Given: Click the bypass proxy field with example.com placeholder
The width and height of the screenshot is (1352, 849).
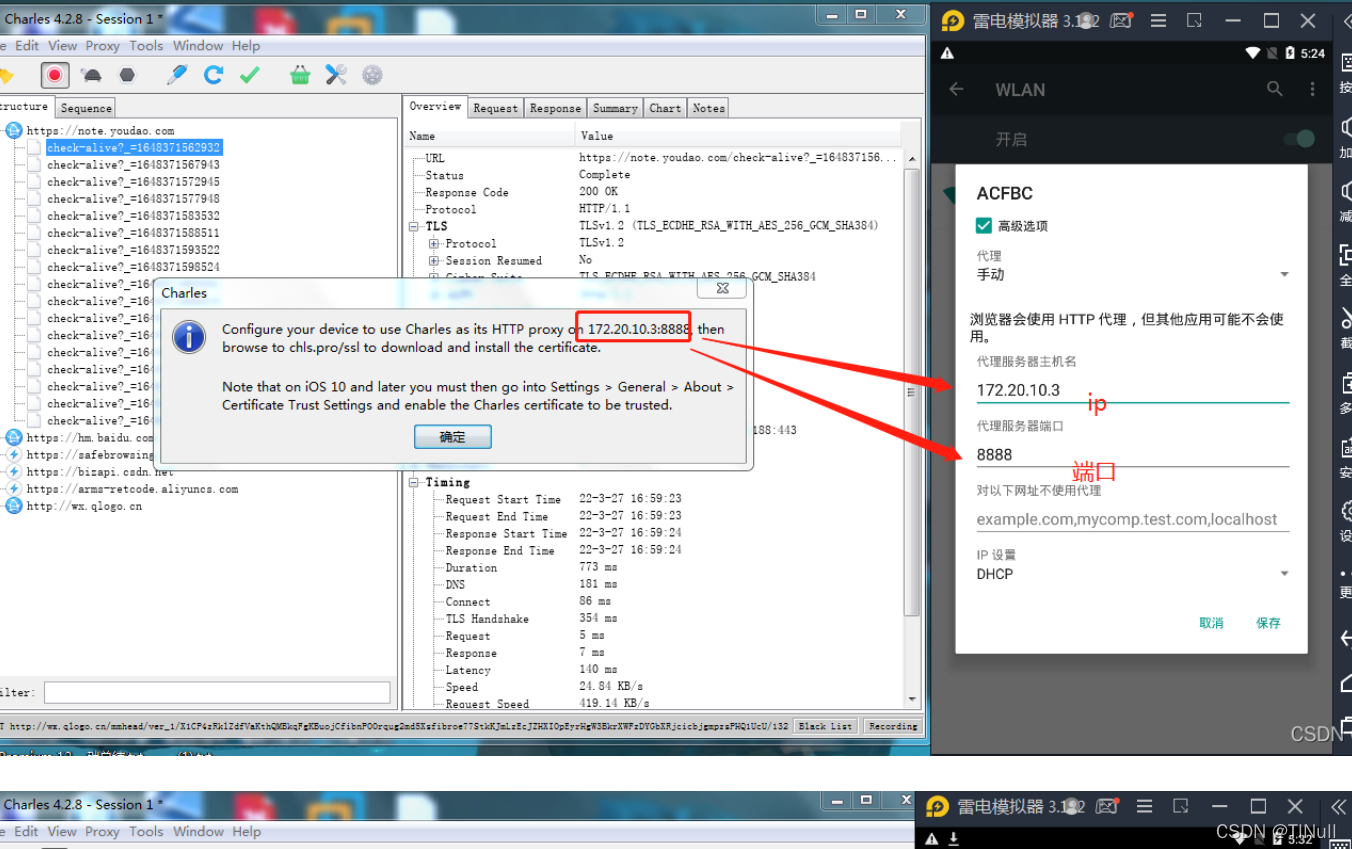Looking at the screenshot, I should pyautogui.click(x=1133, y=519).
